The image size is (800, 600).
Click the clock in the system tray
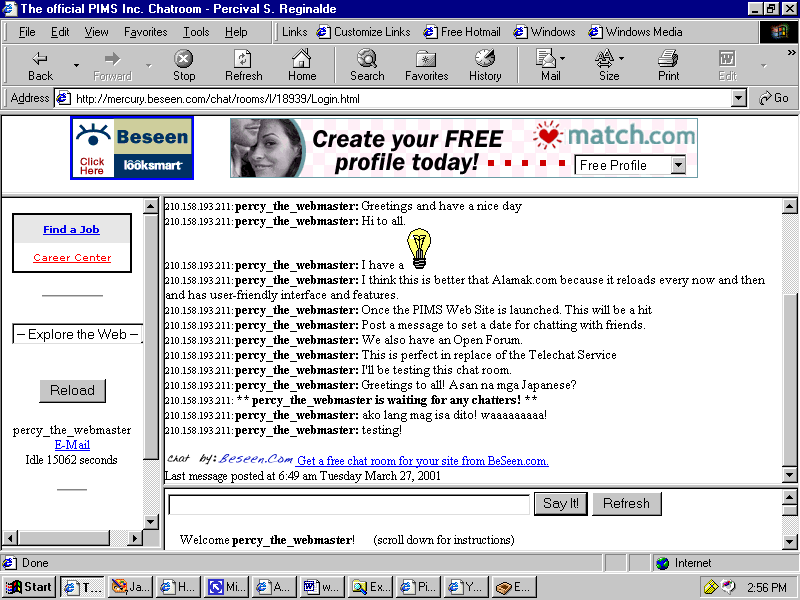[767, 587]
